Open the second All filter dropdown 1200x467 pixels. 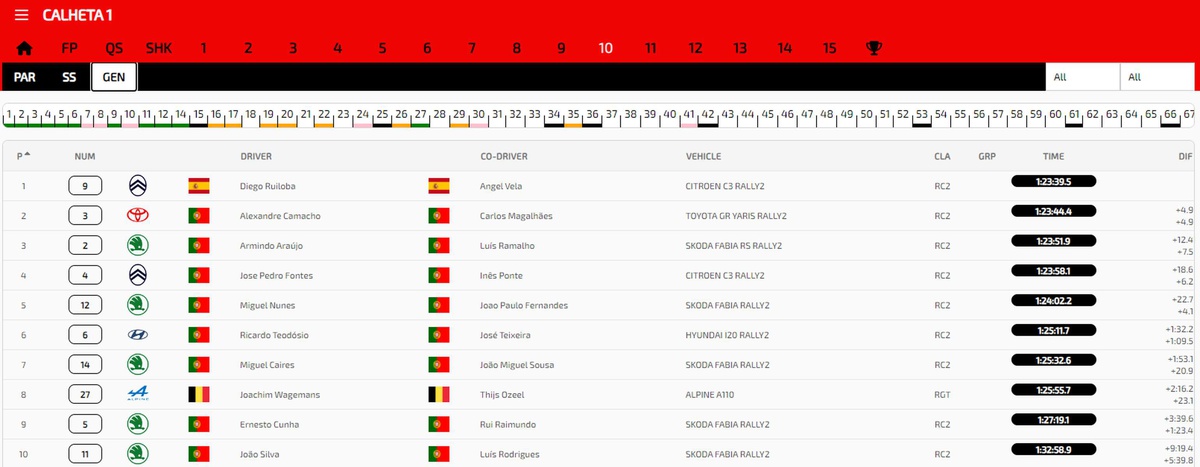[1157, 77]
